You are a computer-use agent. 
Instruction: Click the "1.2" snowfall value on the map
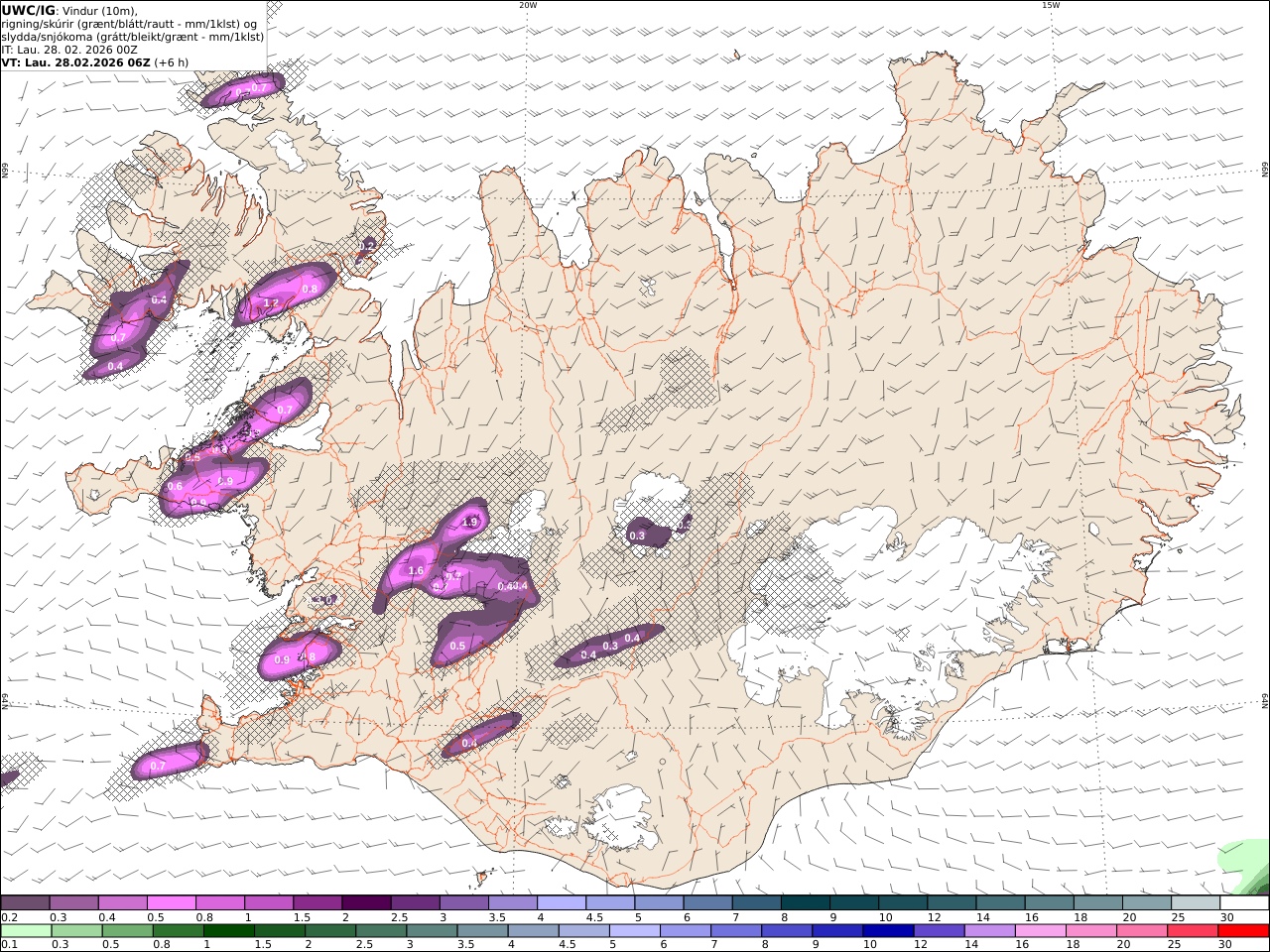tap(270, 303)
